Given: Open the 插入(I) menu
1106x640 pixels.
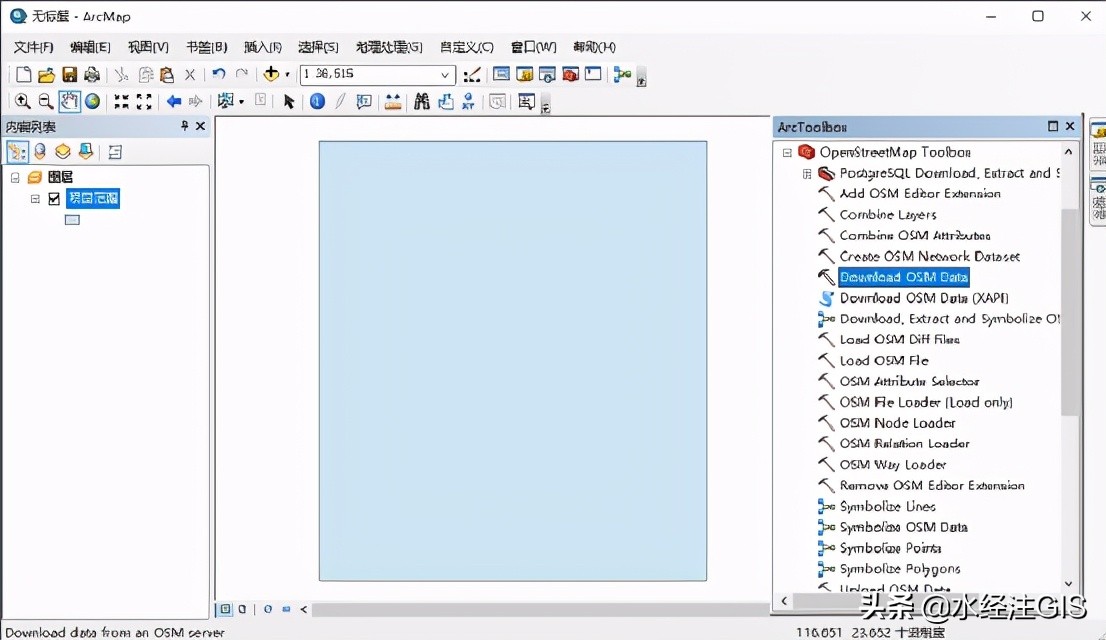Looking at the screenshot, I should (262, 47).
